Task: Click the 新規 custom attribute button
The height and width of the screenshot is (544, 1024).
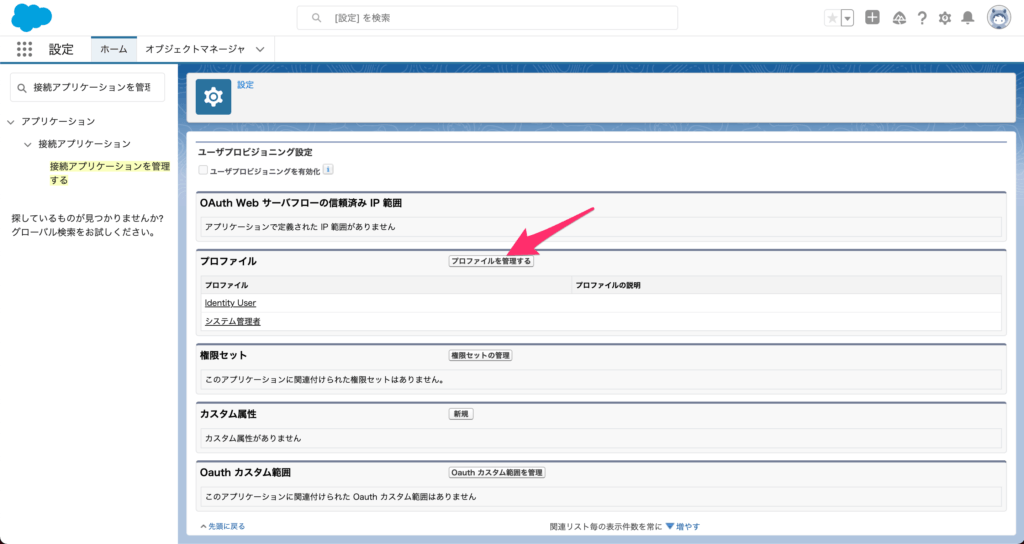Action: pos(461,414)
